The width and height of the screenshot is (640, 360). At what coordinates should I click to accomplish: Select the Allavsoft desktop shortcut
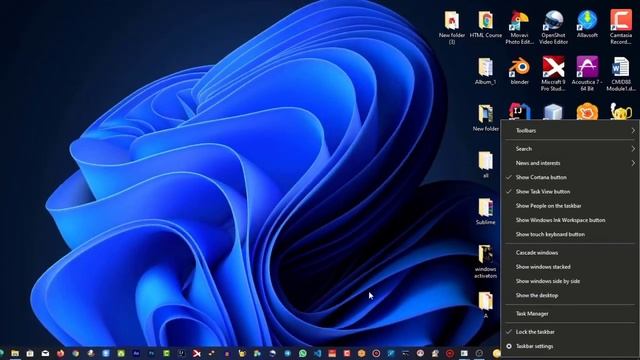point(587,24)
